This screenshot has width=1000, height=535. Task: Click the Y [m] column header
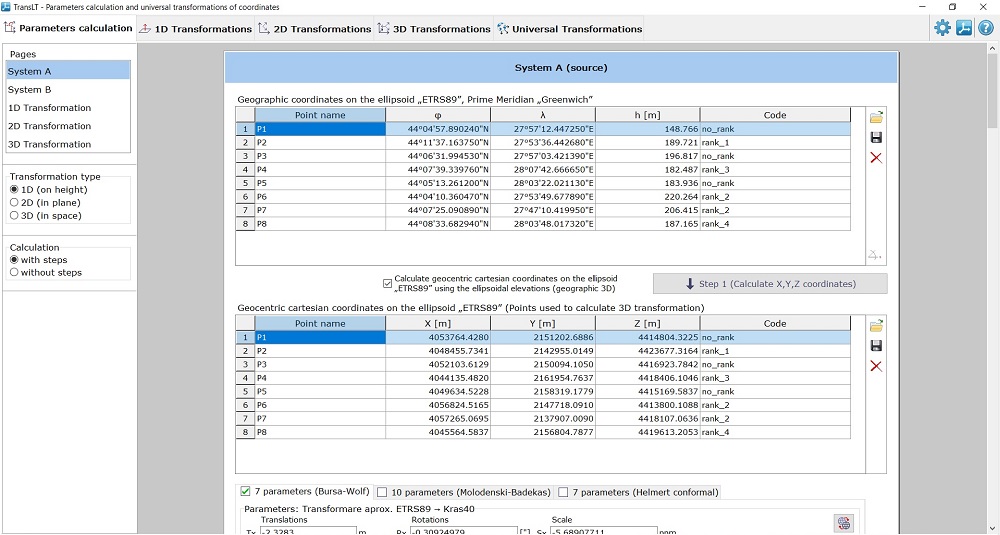pos(543,323)
